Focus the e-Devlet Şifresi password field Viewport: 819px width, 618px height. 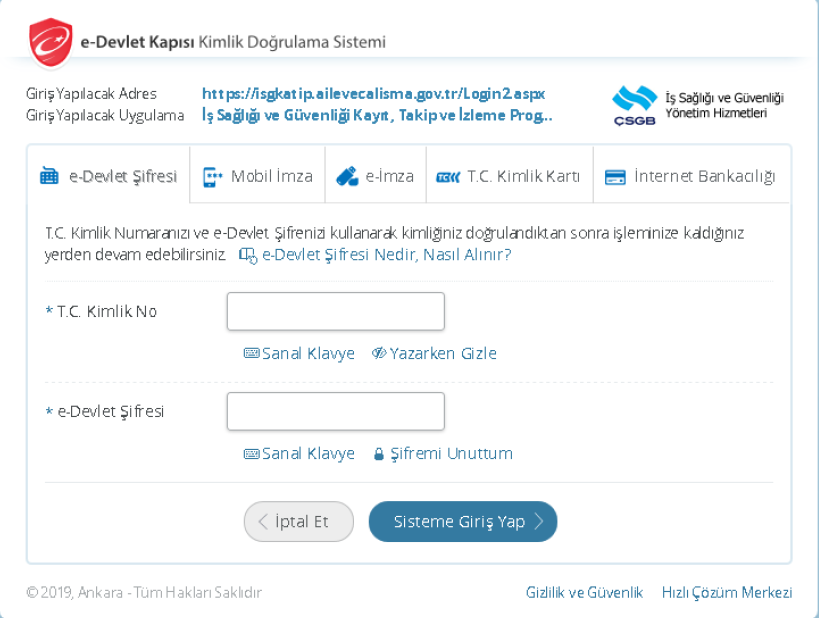pyautogui.click(x=336, y=412)
